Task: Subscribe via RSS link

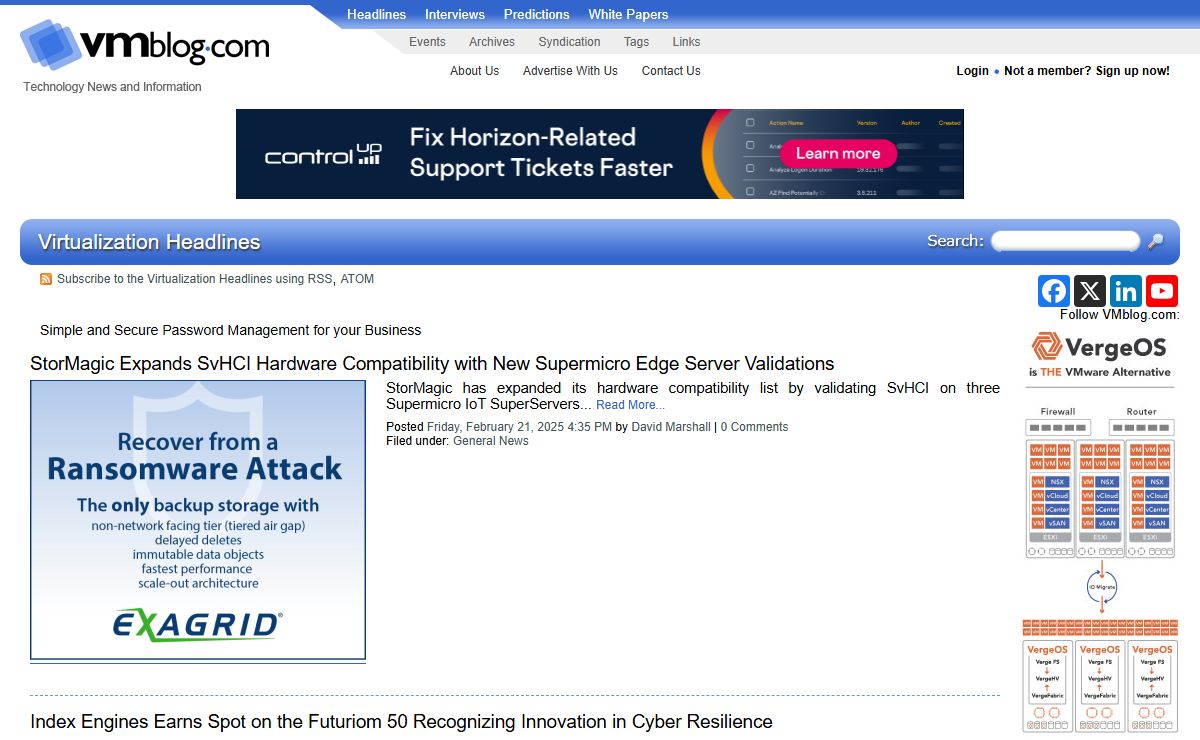Action: 320,279
